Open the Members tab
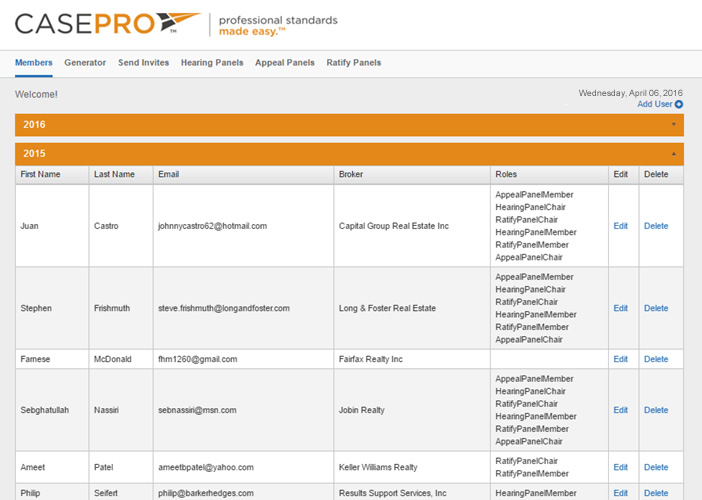 coord(34,63)
